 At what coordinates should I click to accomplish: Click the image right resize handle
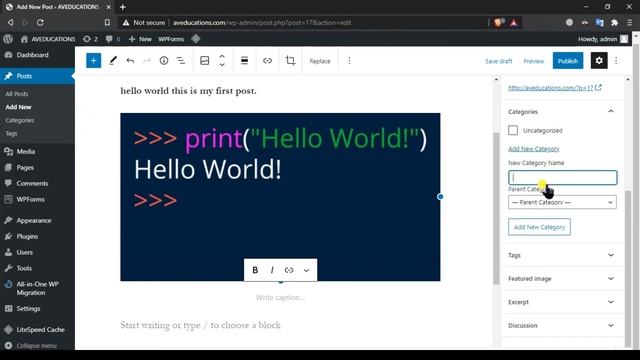(x=440, y=197)
